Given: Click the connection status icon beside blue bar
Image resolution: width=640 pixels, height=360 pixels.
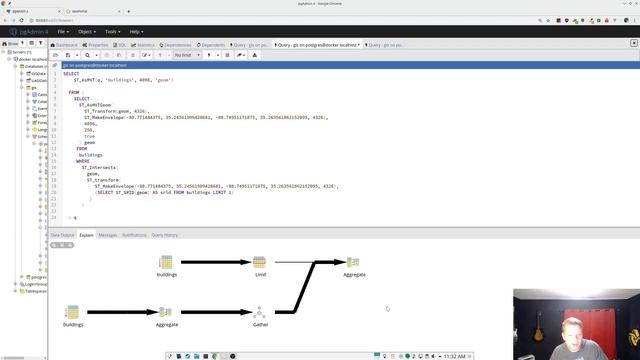Looking at the screenshot, I should coord(55,65).
